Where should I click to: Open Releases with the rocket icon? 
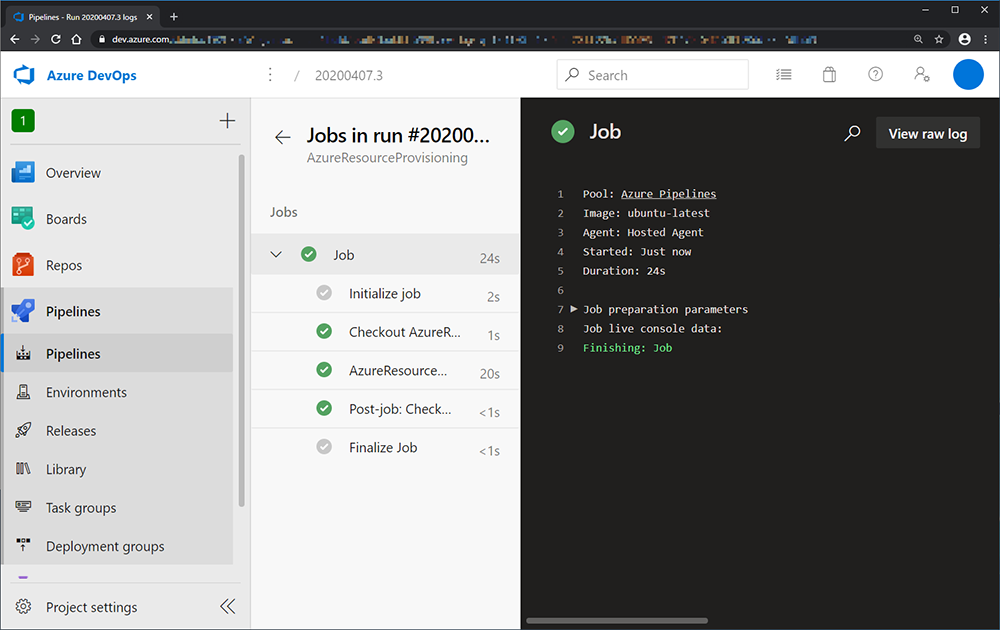click(x=71, y=430)
